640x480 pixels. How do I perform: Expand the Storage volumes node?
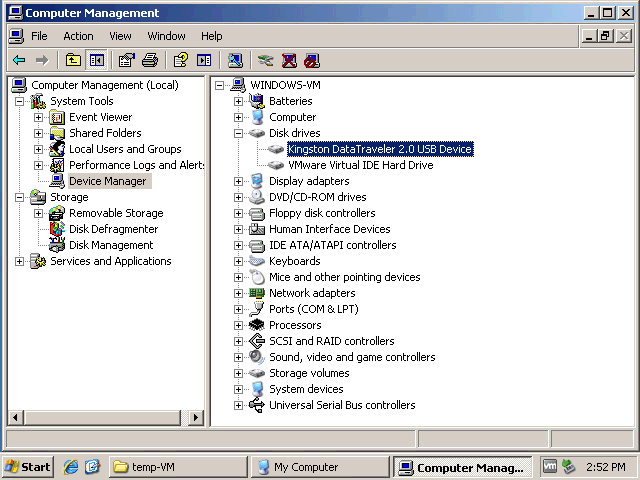tap(238, 373)
